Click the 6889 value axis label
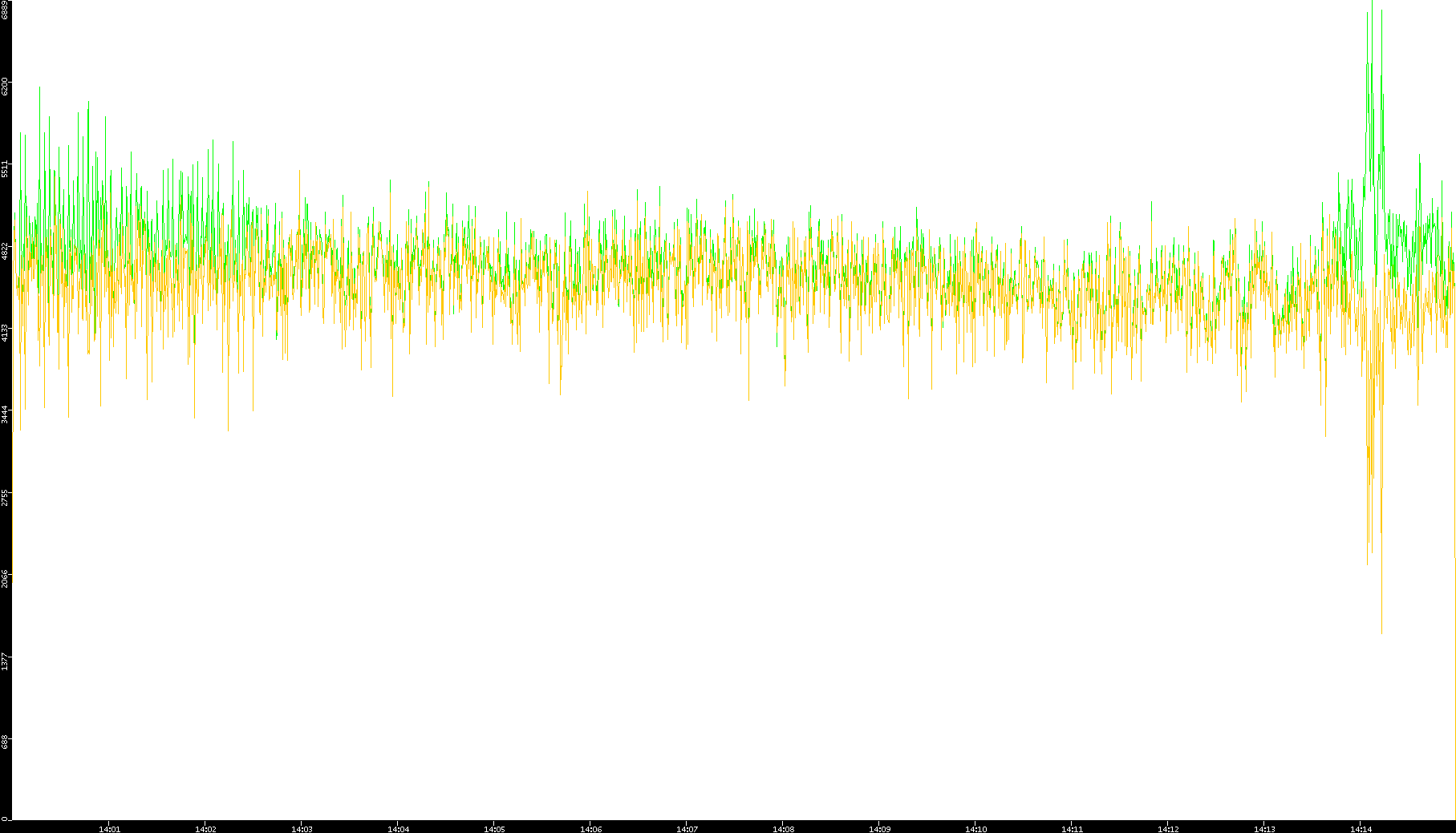 [6, 10]
